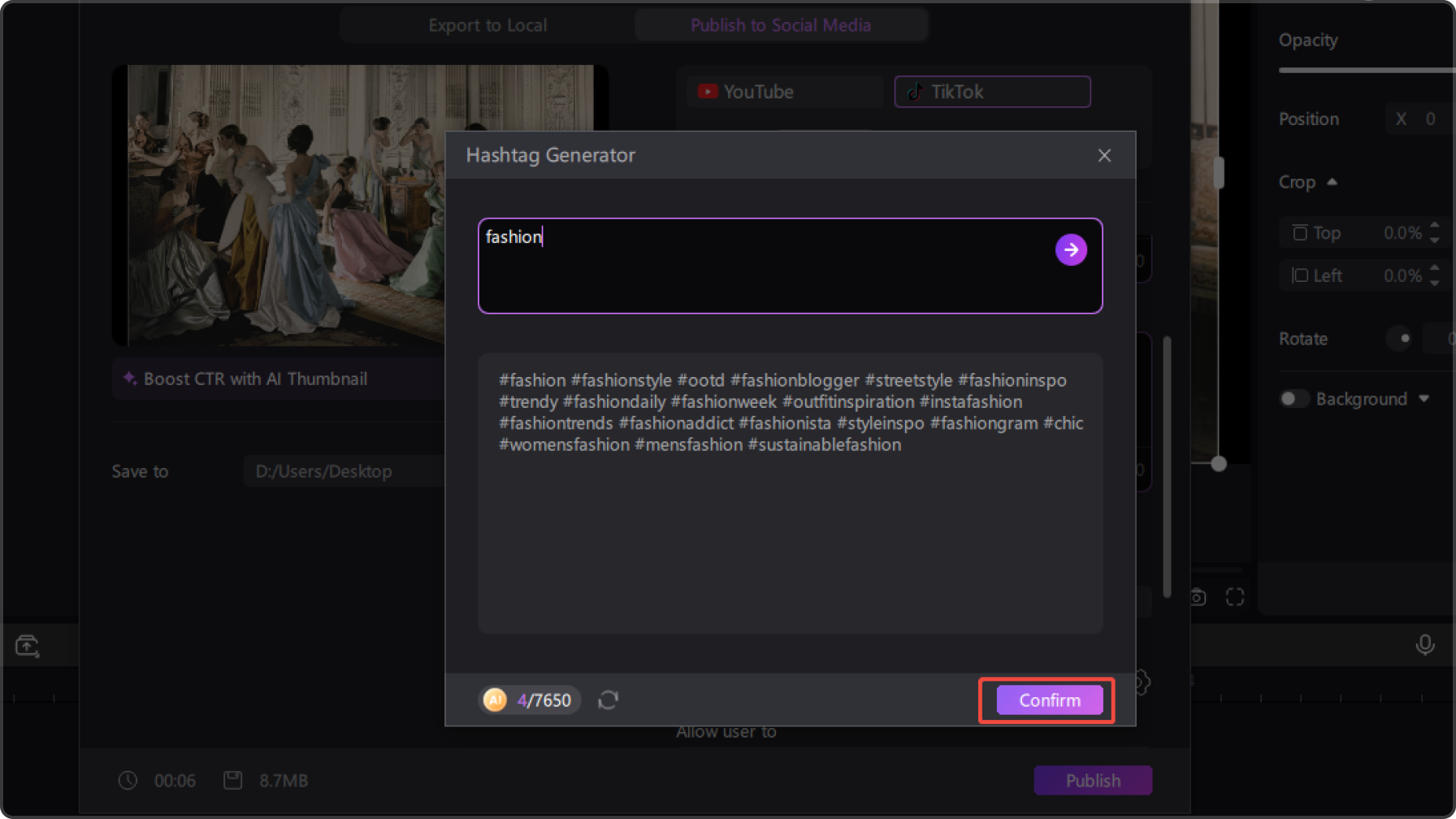Click the TikTok logo icon
This screenshot has height=819, width=1456.
click(915, 92)
